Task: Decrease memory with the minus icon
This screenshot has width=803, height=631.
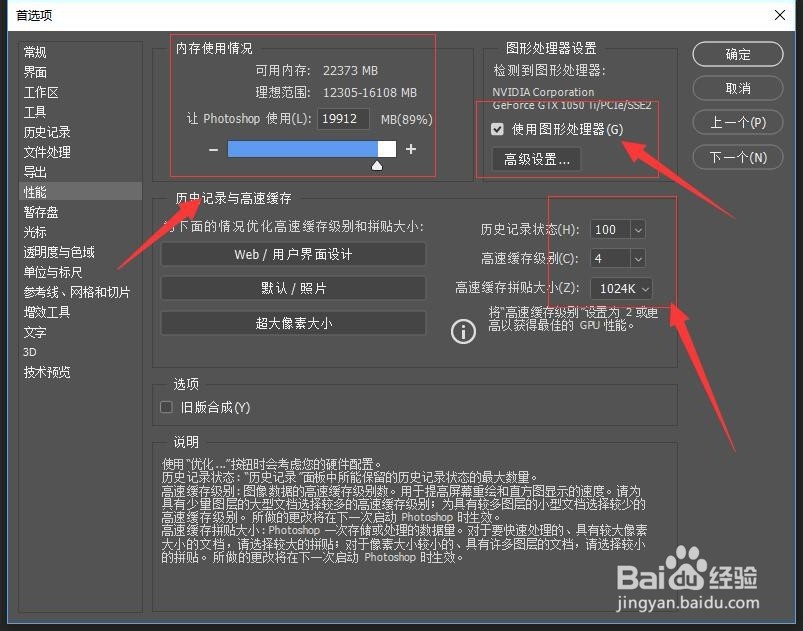Action: [x=214, y=150]
